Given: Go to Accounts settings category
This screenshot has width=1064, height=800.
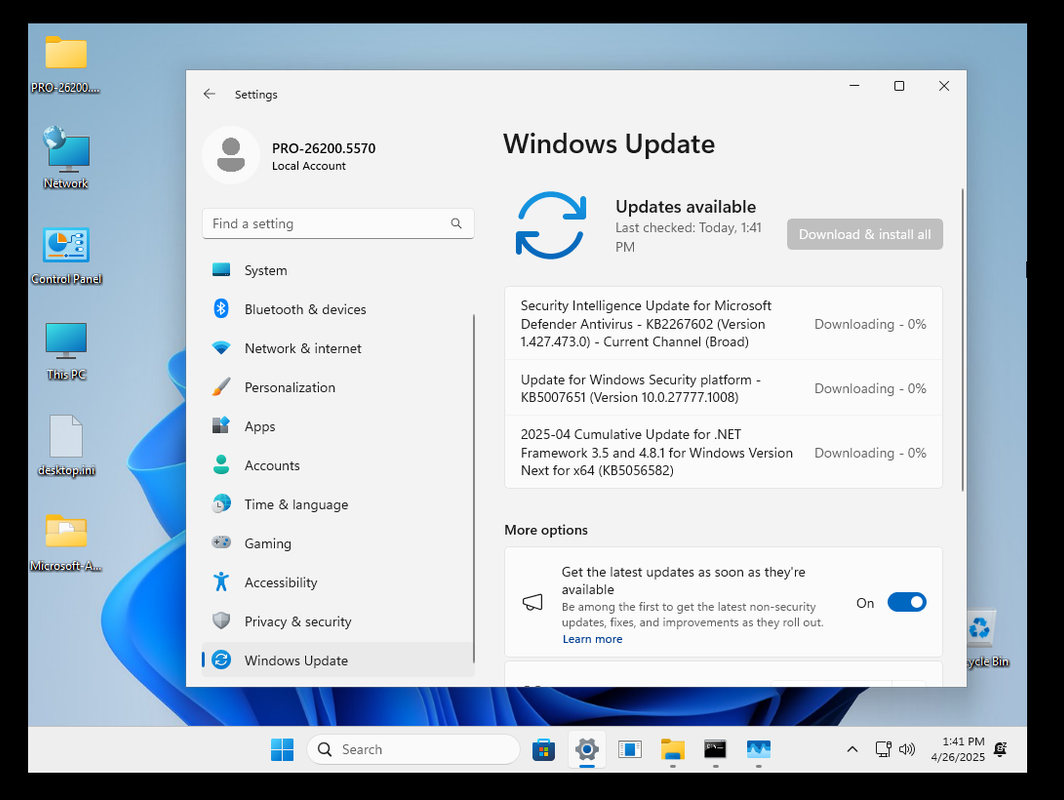Looking at the screenshot, I should [x=337, y=465].
